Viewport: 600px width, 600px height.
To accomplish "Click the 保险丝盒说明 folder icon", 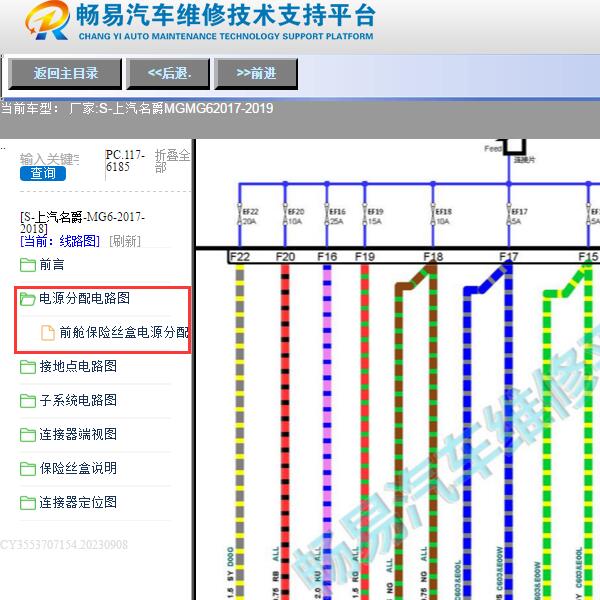I will 28,469.
